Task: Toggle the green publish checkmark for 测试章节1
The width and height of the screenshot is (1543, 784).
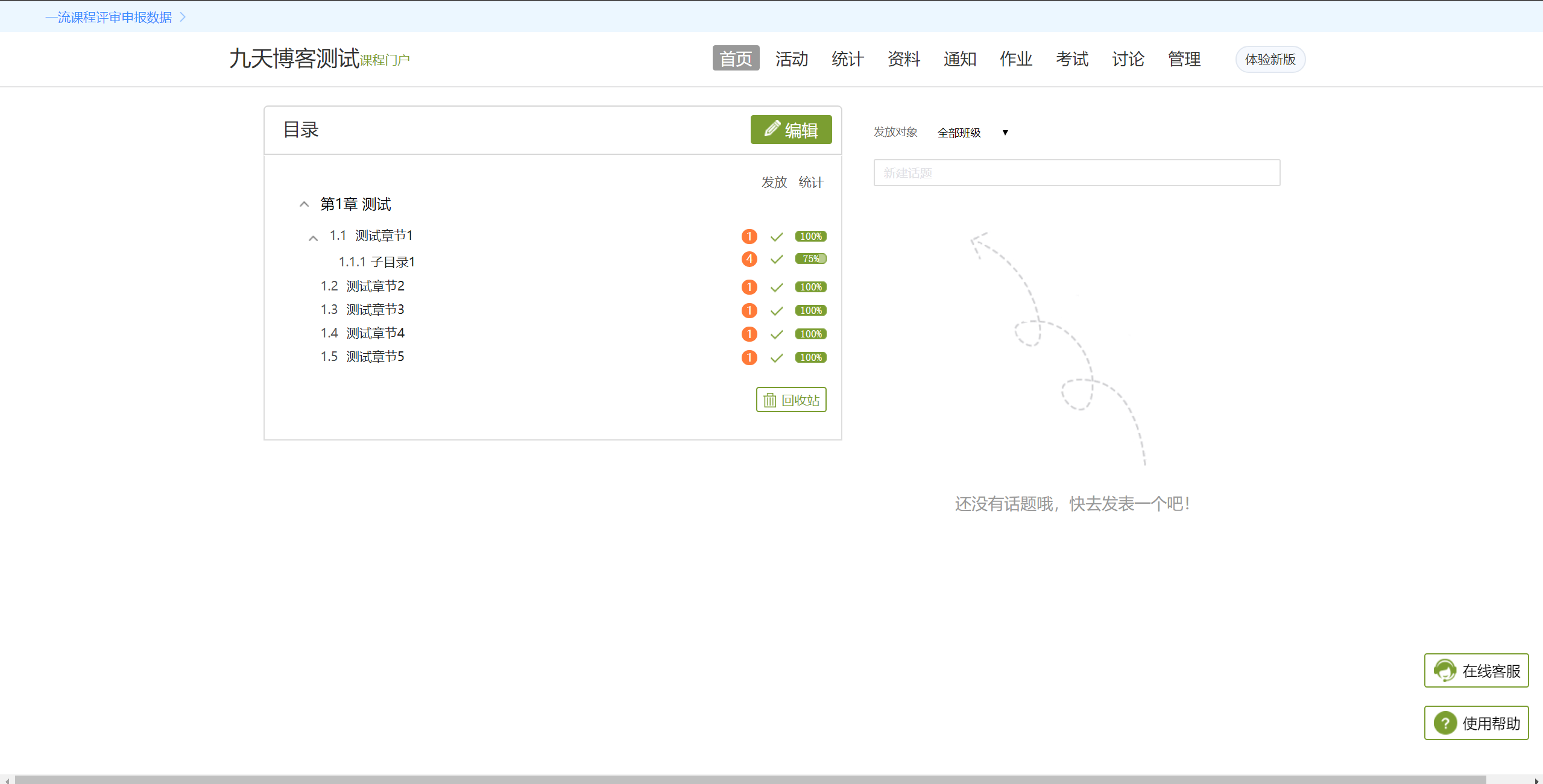Action: (777, 236)
